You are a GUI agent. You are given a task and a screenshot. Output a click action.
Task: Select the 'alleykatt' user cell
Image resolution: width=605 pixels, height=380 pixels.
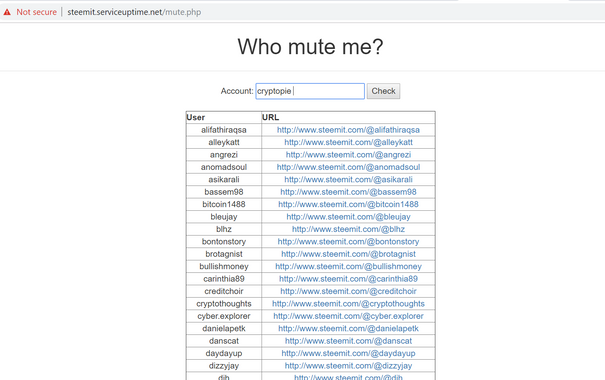point(224,142)
